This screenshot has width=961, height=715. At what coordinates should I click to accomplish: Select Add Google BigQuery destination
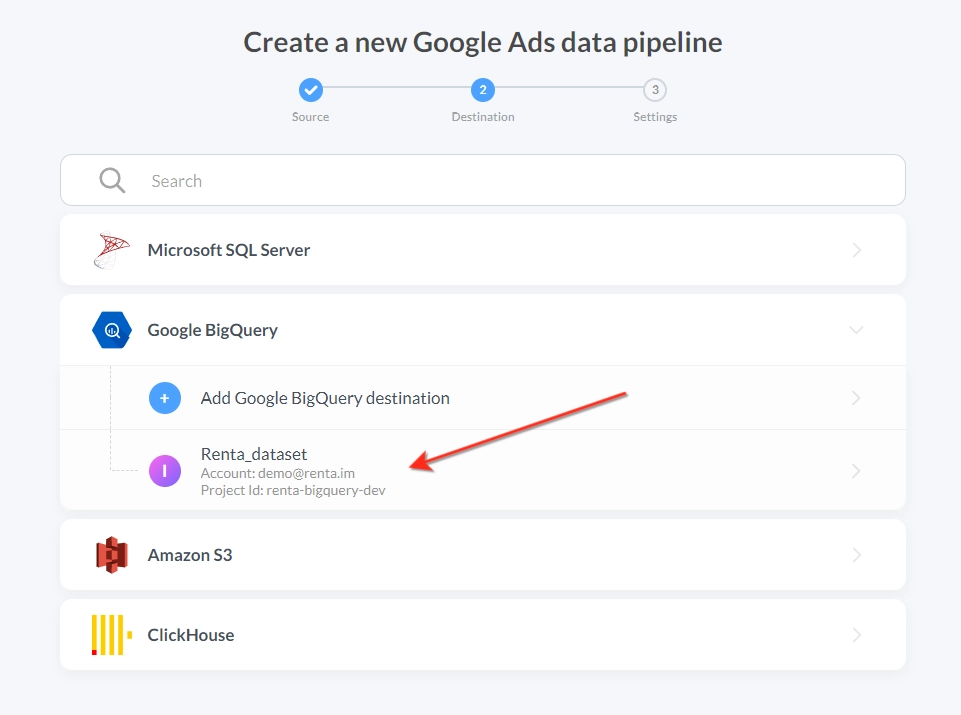(483, 398)
